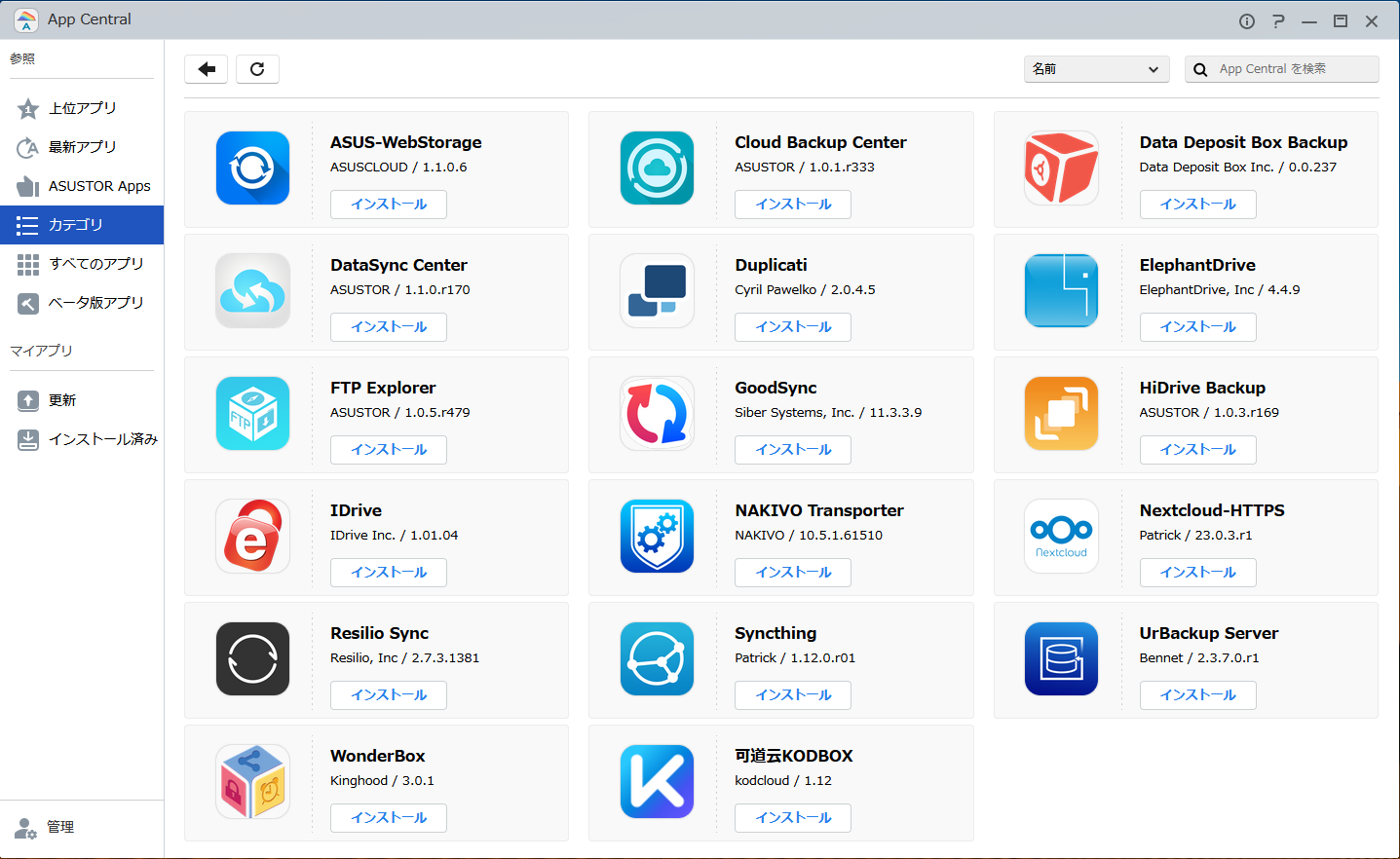
Task: Click the App Central info icon
Action: click(1247, 21)
